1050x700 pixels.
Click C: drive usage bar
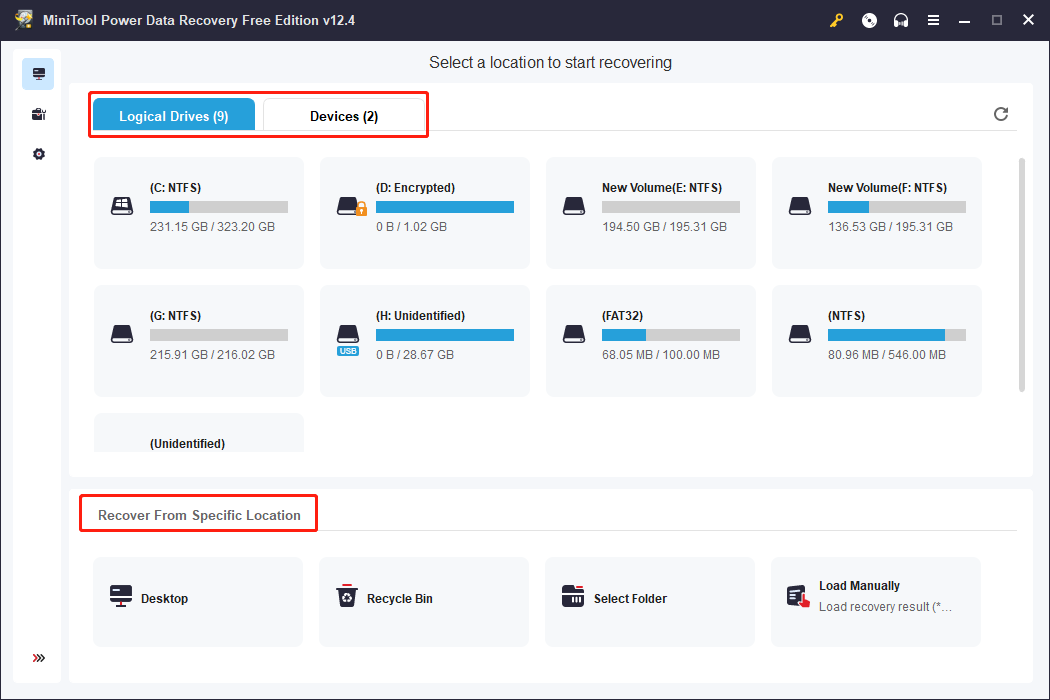[x=219, y=207]
